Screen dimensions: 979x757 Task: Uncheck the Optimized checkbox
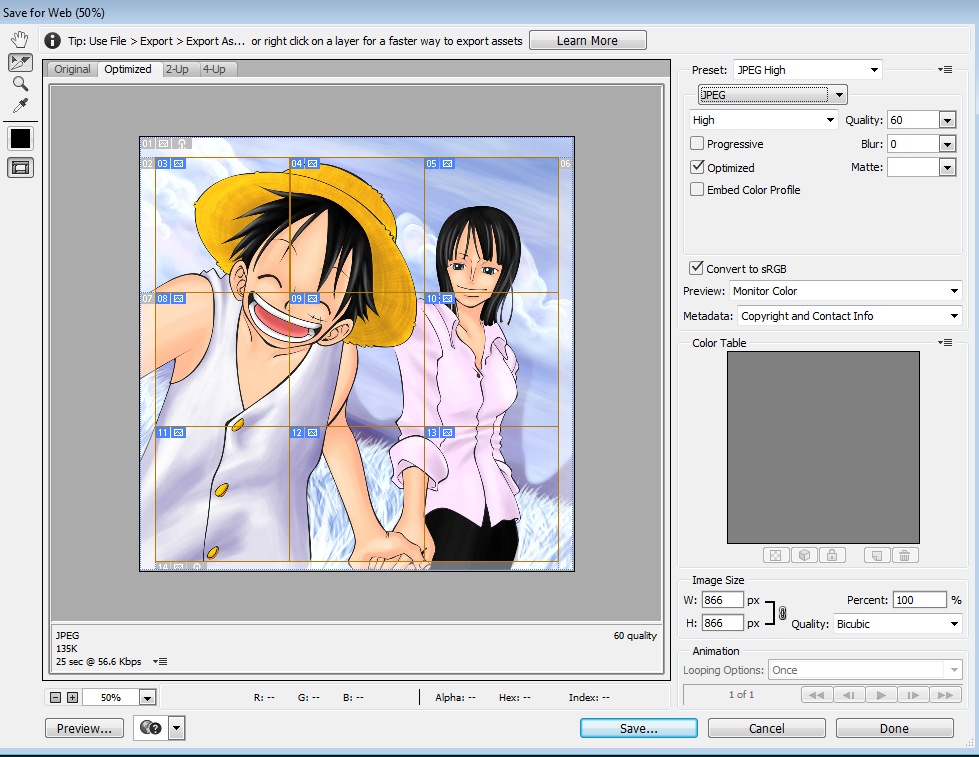point(697,167)
